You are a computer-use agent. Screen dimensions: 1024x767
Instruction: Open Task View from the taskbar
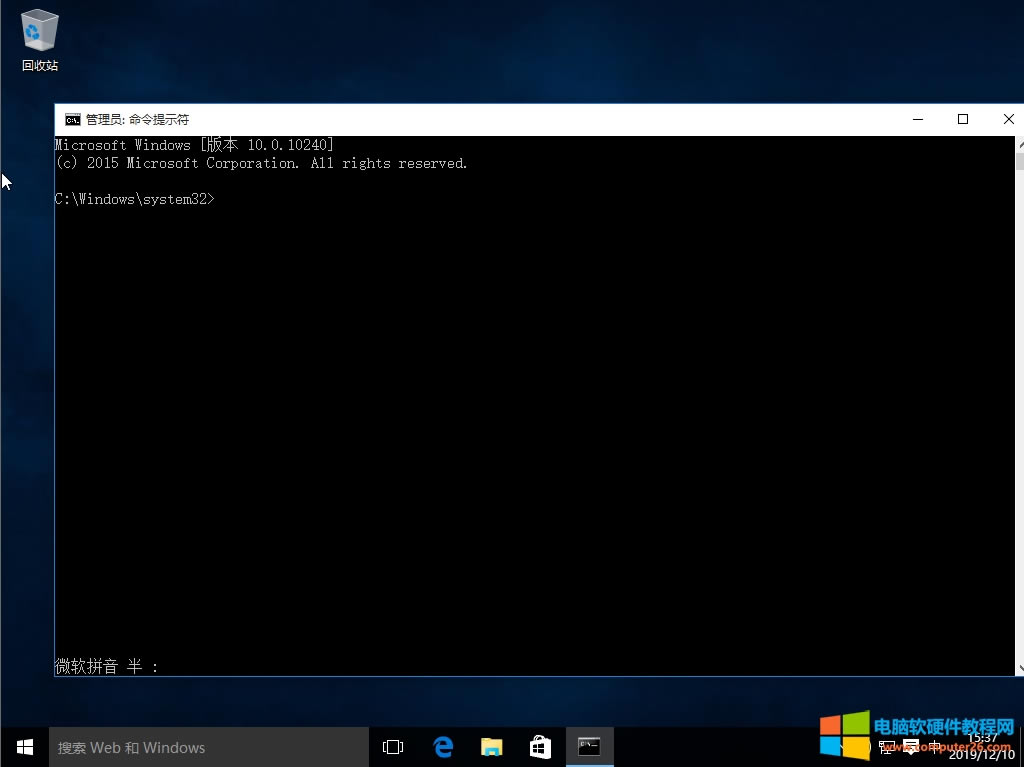[393, 747]
